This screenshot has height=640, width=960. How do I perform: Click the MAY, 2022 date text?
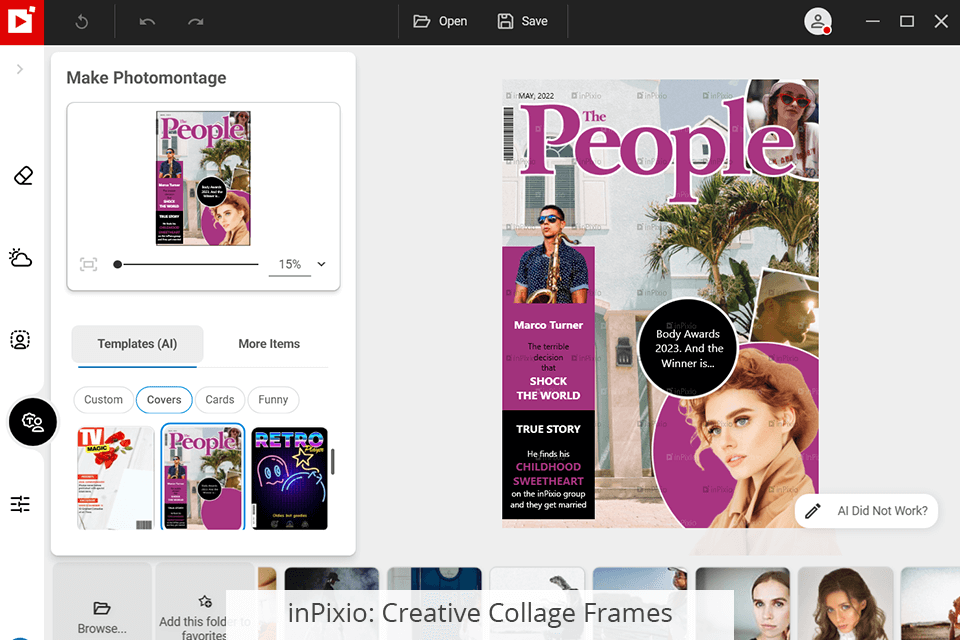[536, 96]
